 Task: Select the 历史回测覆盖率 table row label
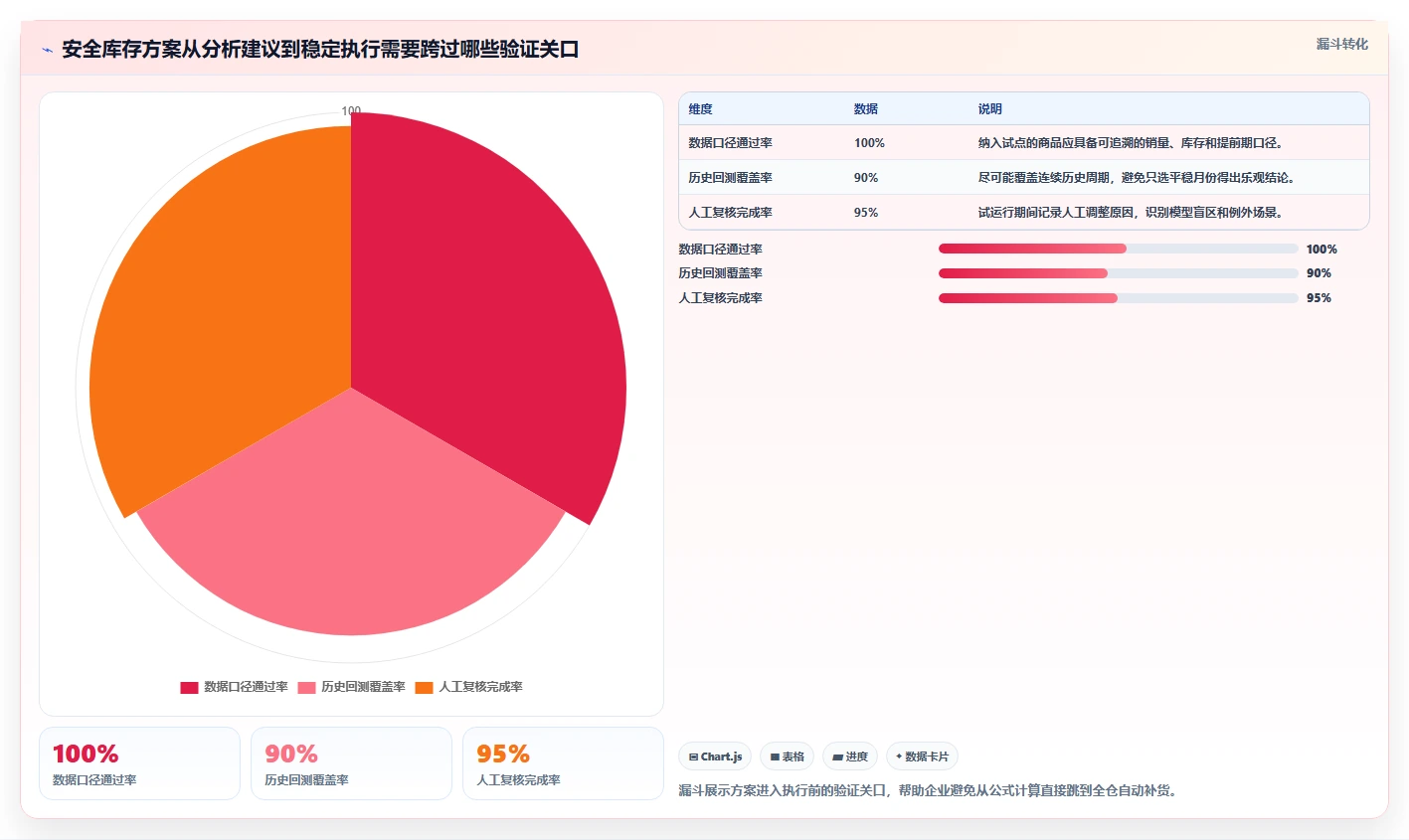click(x=730, y=178)
